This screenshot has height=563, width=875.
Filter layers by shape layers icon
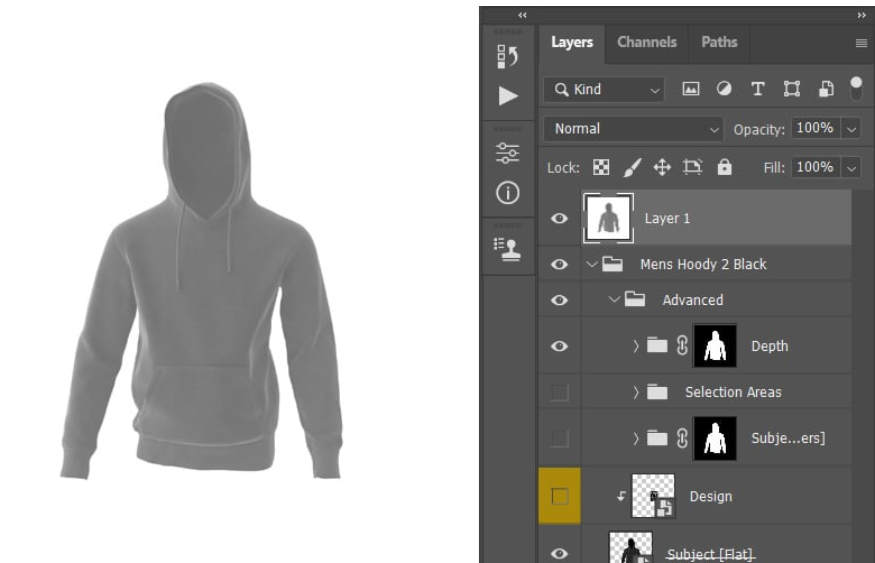click(791, 89)
